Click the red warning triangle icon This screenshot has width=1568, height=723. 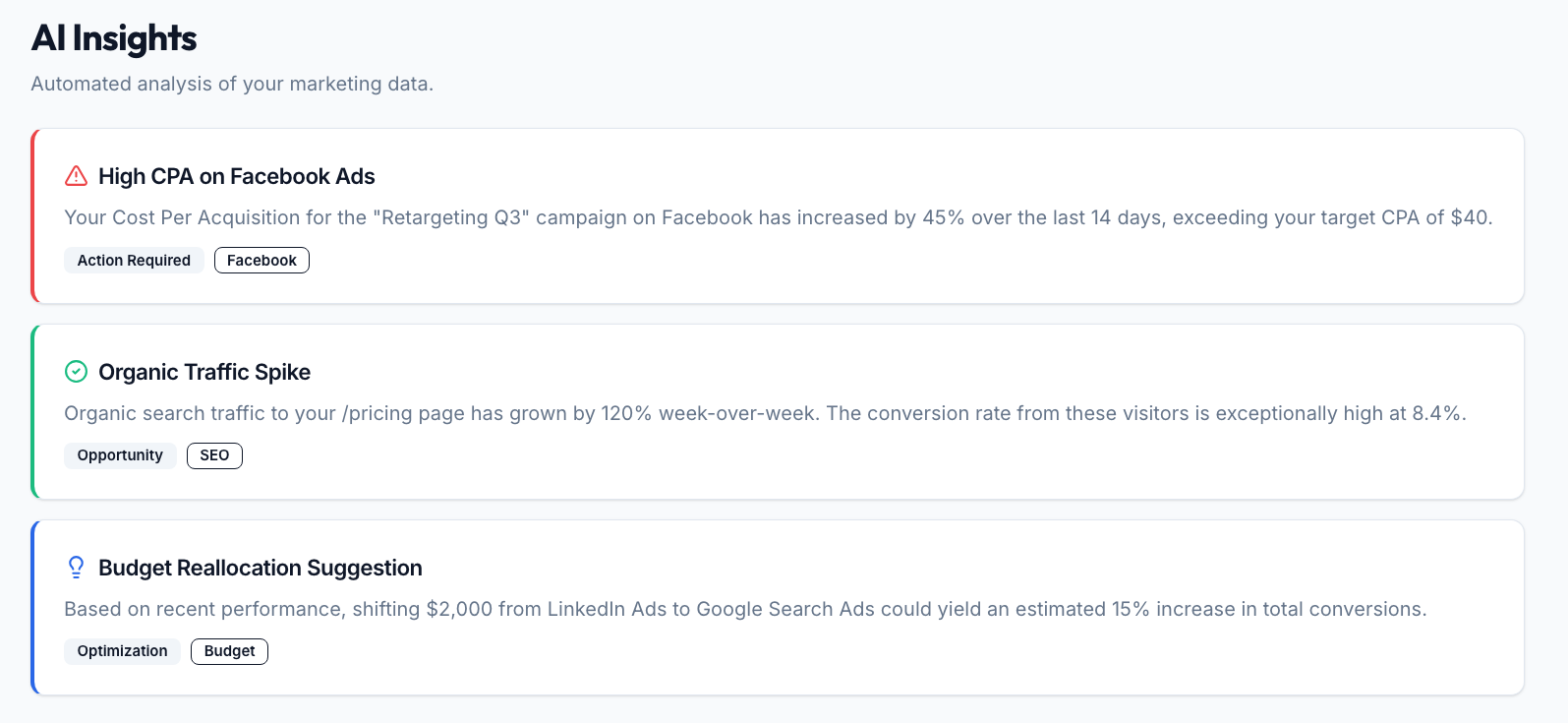pyautogui.click(x=76, y=176)
